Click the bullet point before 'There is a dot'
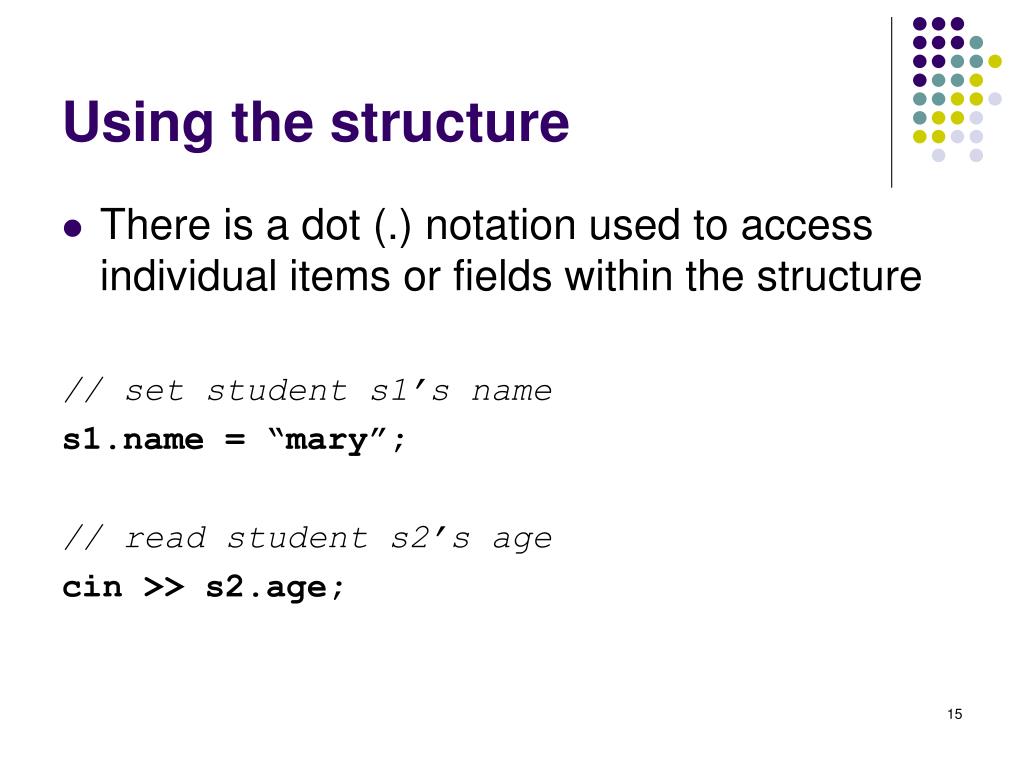Screen dimensions: 1024x768 [73, 229]
